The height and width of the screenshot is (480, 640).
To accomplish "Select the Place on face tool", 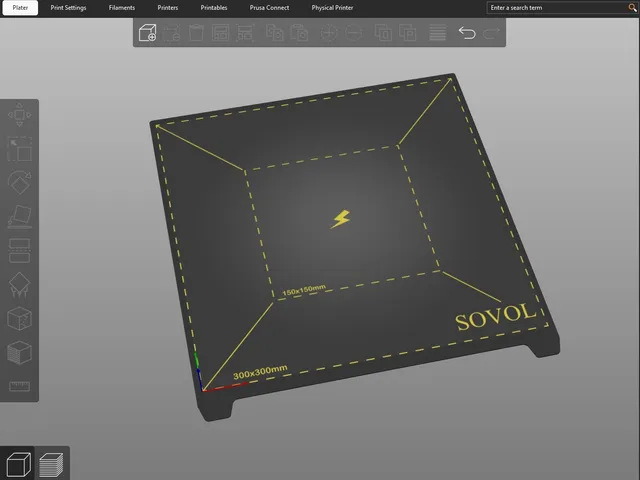I will pyautogui.click(x=19, y=216).
